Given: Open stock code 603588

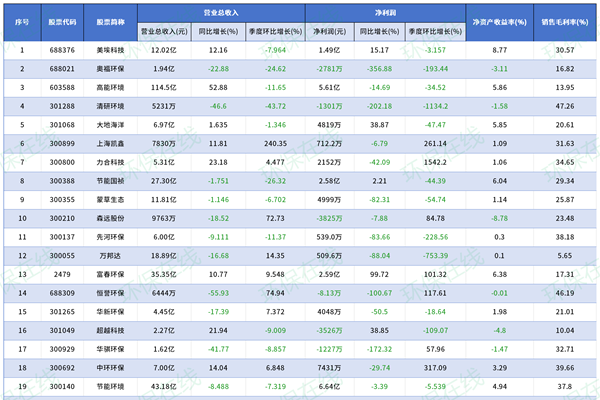Looking at the screenshot, I should [62, 87].
